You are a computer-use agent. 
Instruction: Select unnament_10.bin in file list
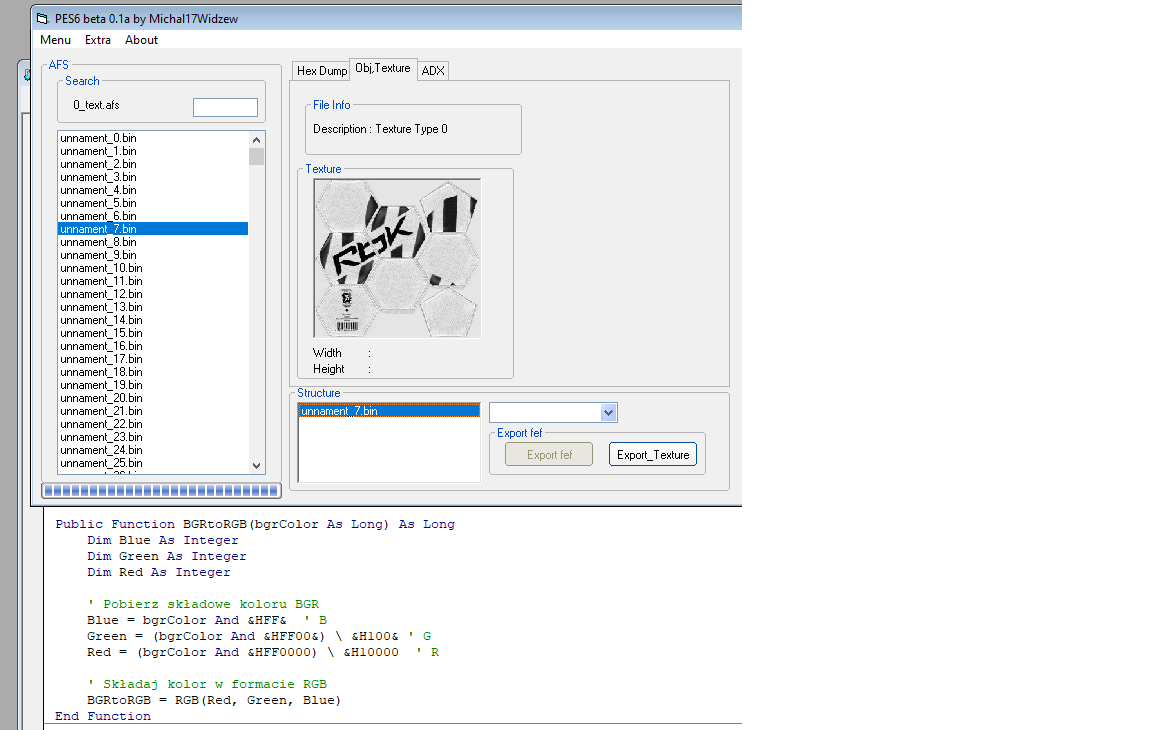click(x=153, y=268)
